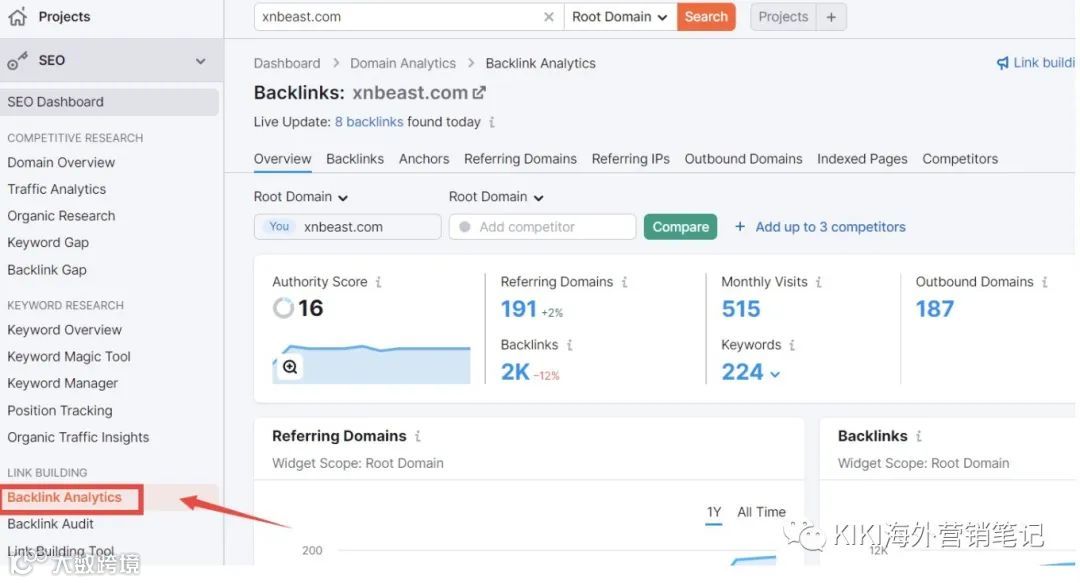Open the external link icon beside xnbeast.com
The image size is (1080, 583).
[479, 92]
